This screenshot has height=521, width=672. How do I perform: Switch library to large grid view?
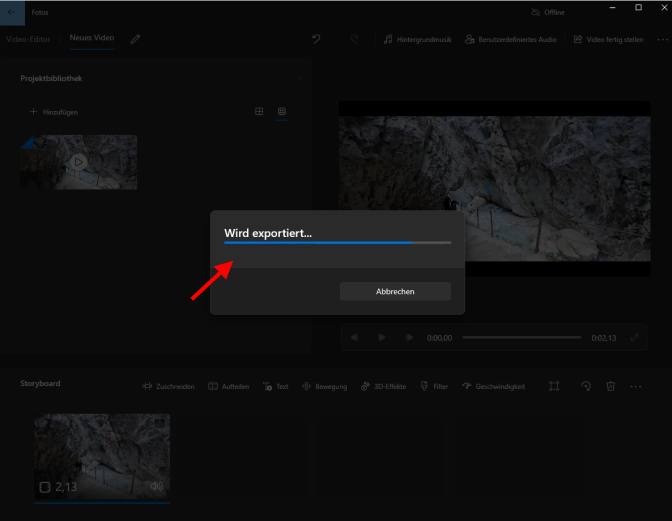(x=259, y=112)
